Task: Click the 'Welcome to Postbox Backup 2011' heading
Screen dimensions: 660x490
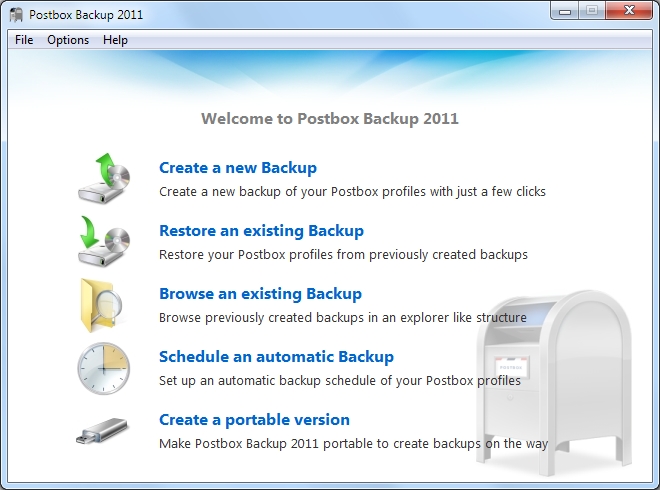Action: 330,119
